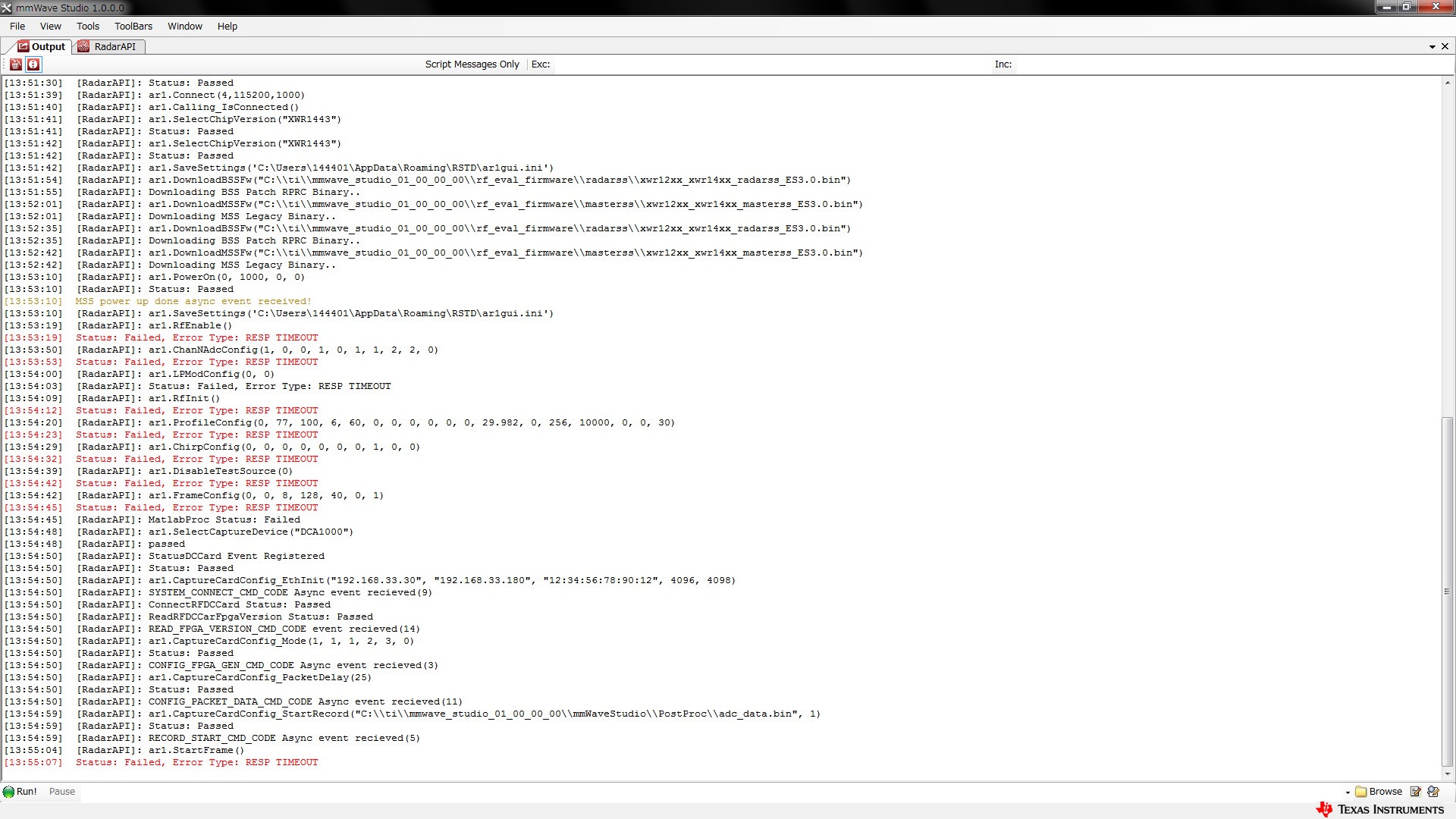Toggle the red info messages icon

tap(33, 64)
